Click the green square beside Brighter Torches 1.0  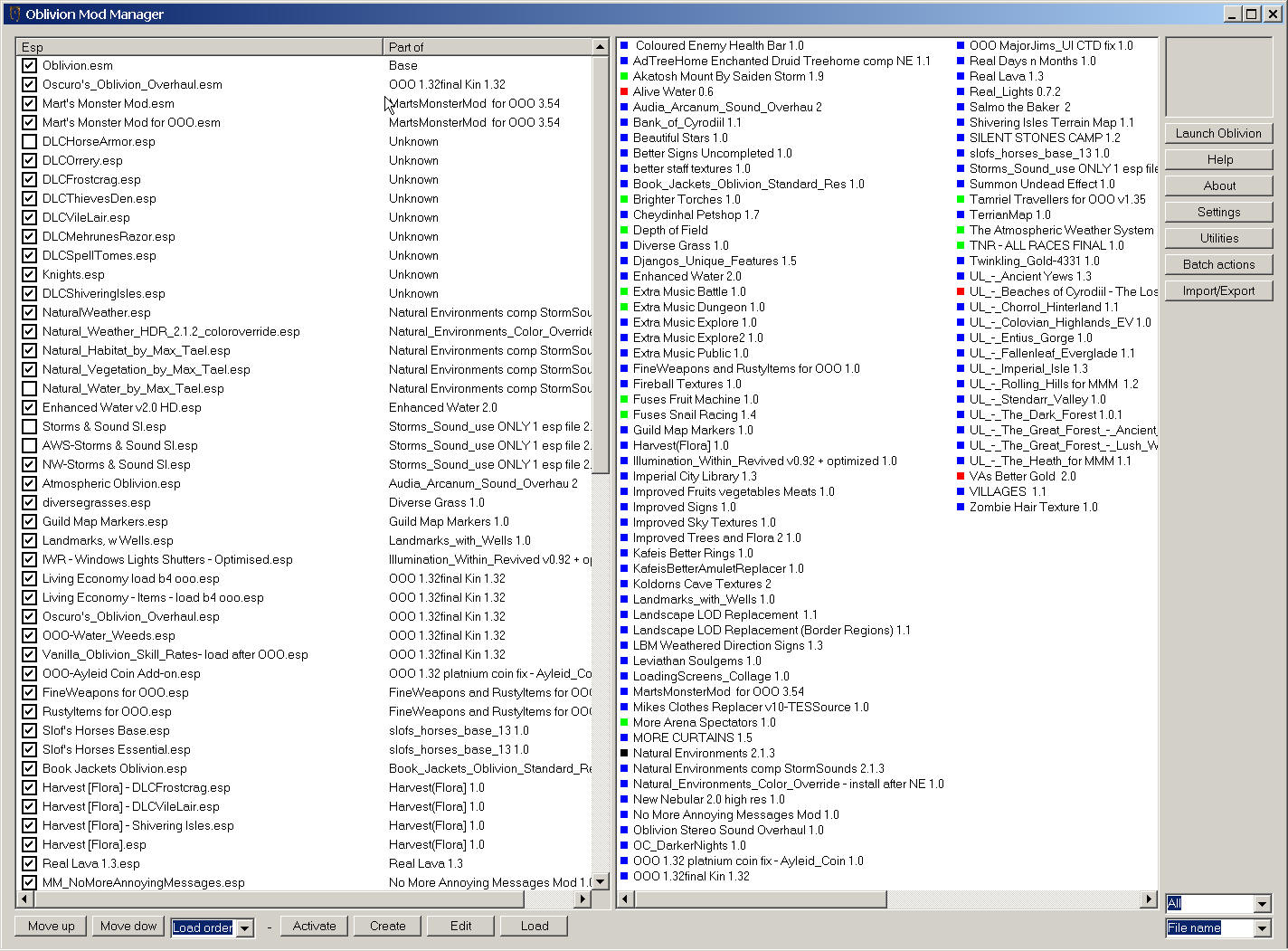624,199
